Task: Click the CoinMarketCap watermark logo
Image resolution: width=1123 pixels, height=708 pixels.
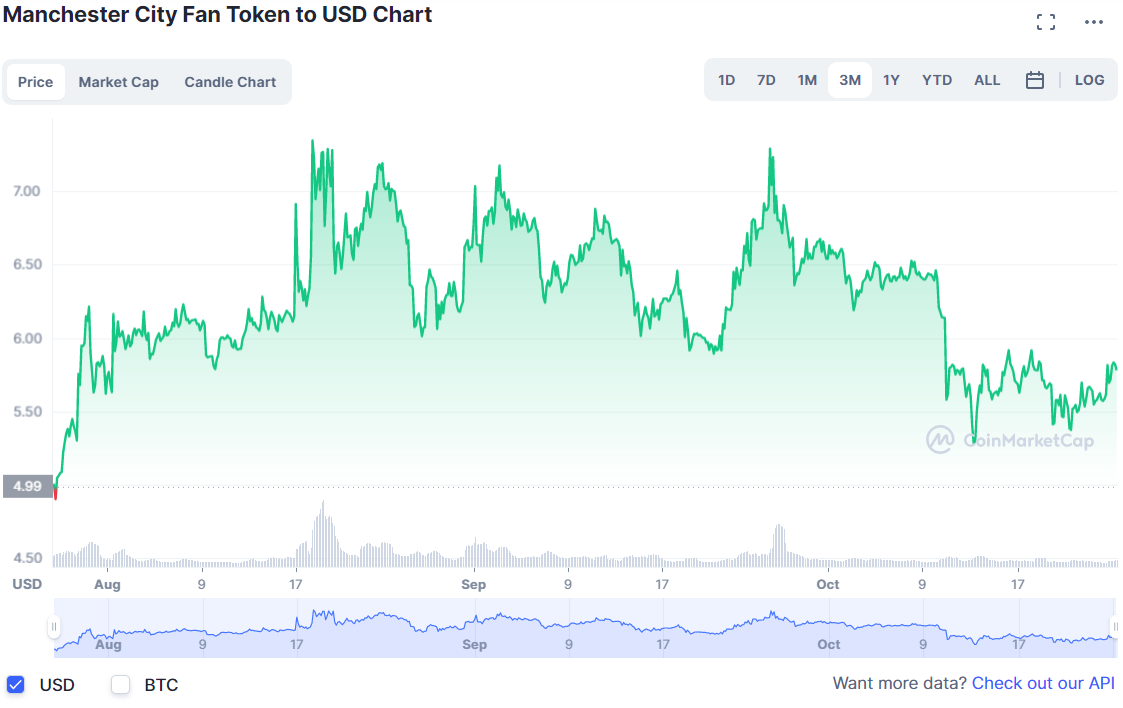Action: (x=1009, y=440)
